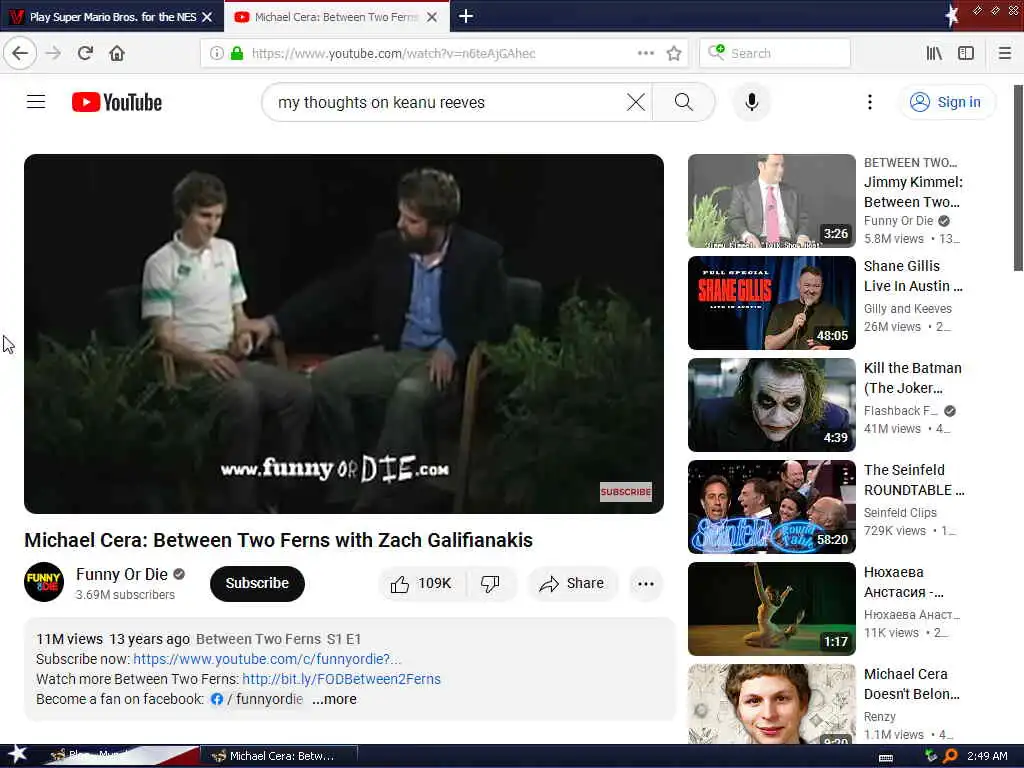Open Michael Cera Doesn't Belong thumbnail

point(771,704)
